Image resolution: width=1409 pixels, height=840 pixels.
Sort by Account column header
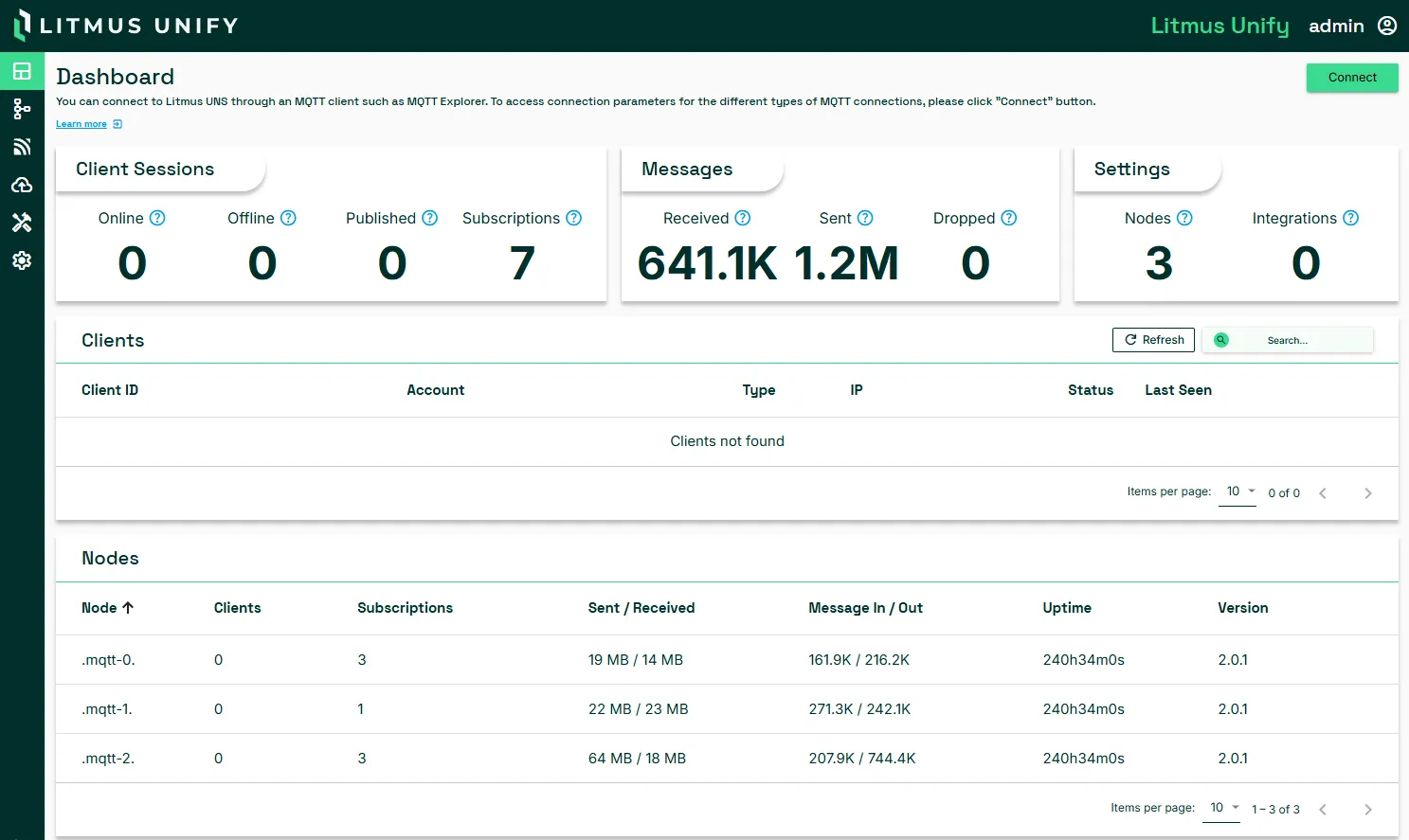tap(436, 390)
